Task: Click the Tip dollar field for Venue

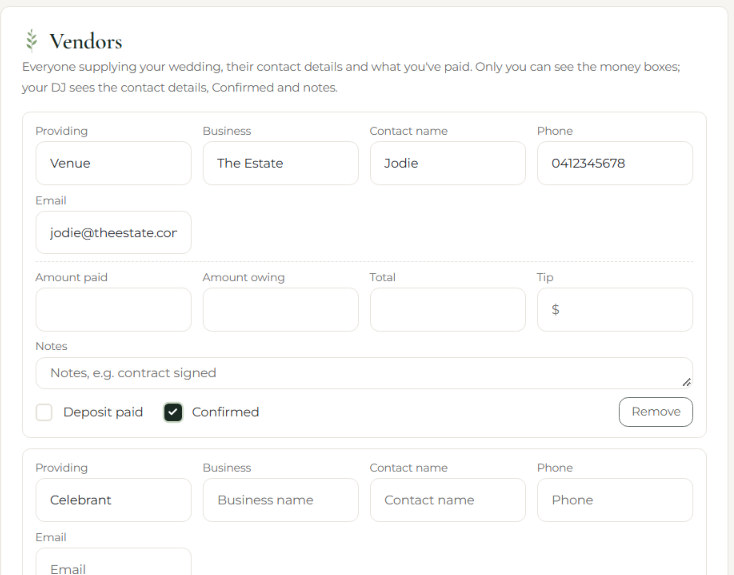Action: [615, 310]
